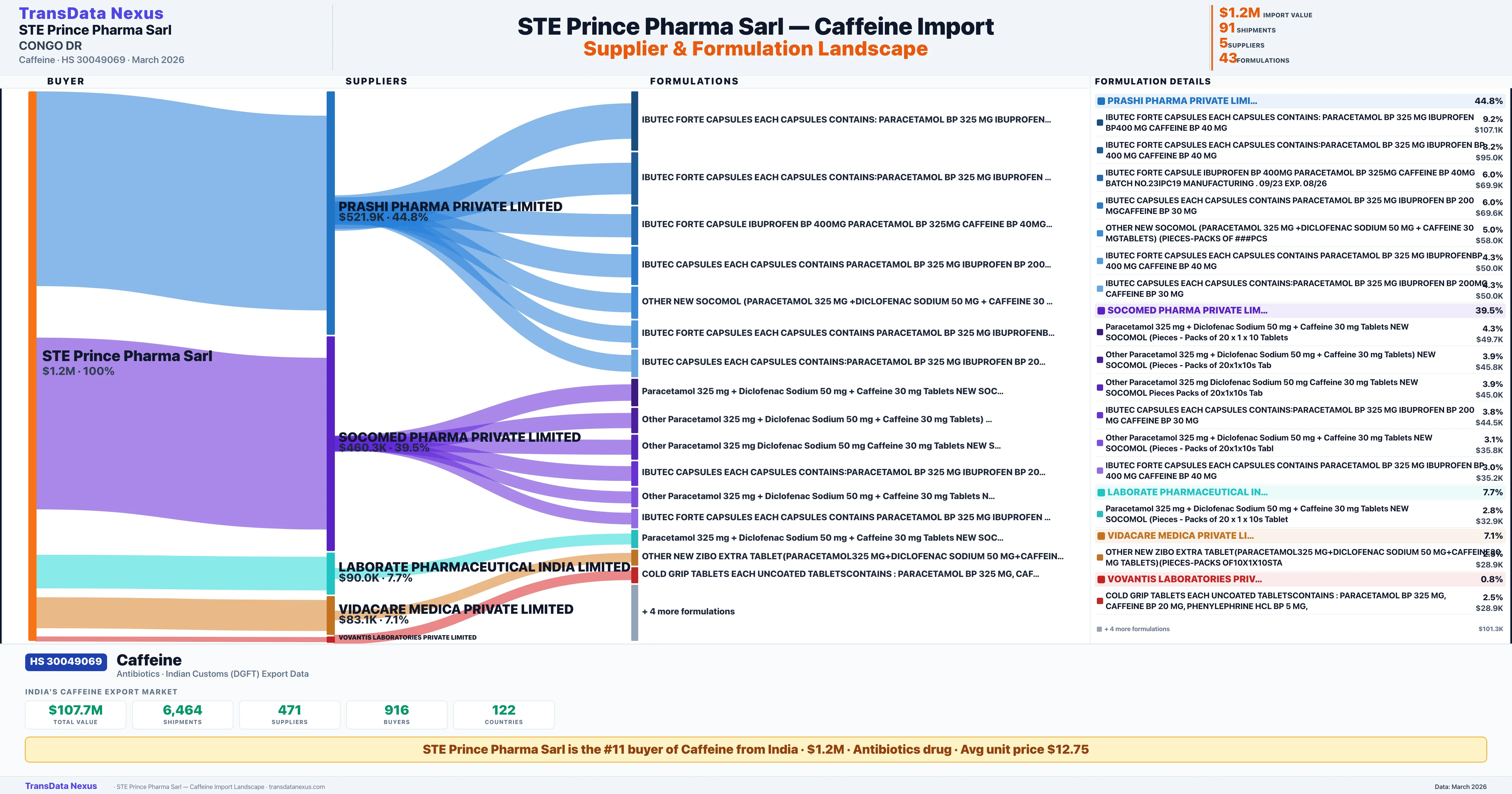Click the yellow #11 buyer summary banner
The width and height of the screenshot is (1512, 794).
[x=755, y=749]
